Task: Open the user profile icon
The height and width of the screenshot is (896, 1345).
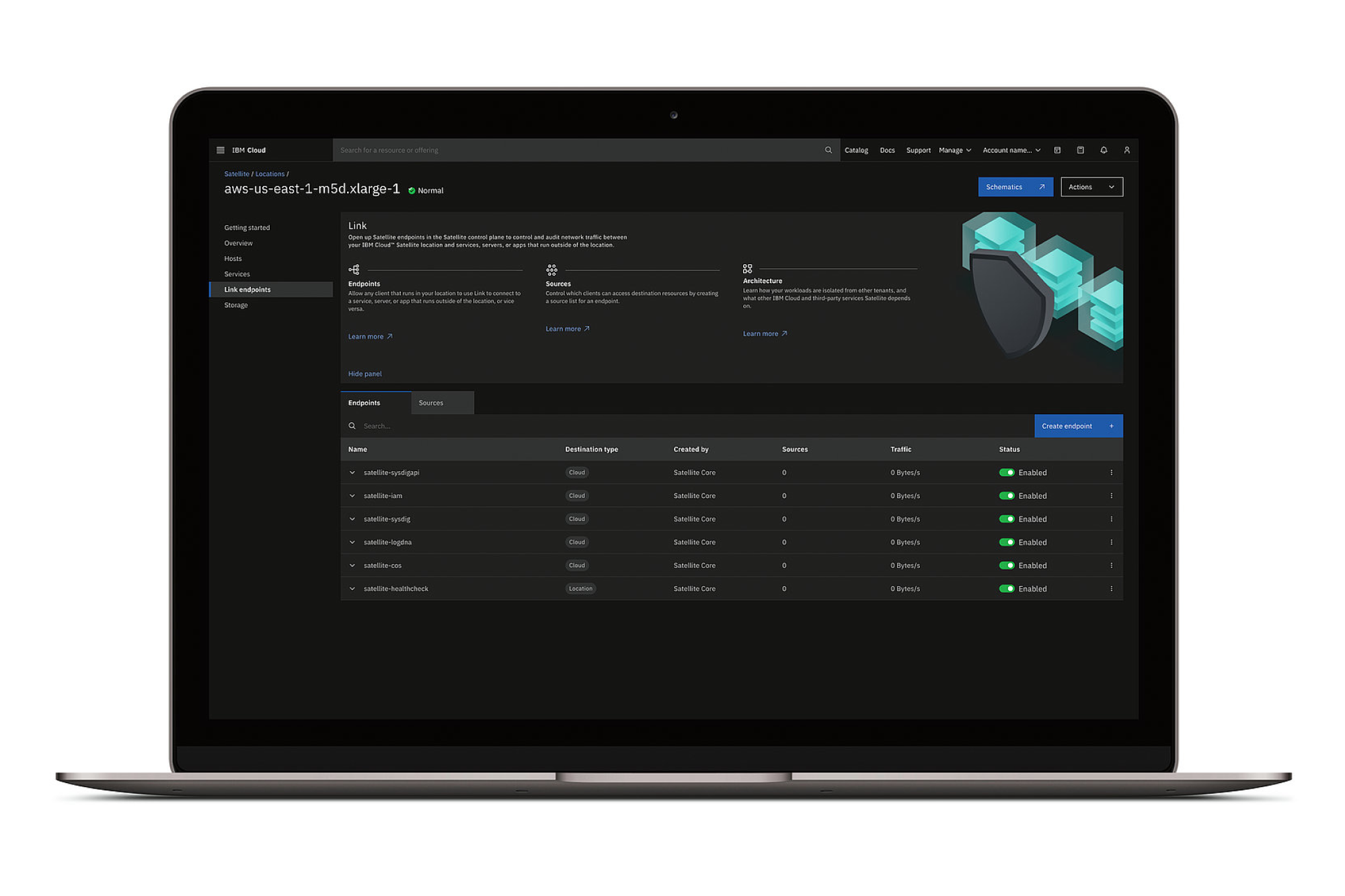Action: 1126,150
